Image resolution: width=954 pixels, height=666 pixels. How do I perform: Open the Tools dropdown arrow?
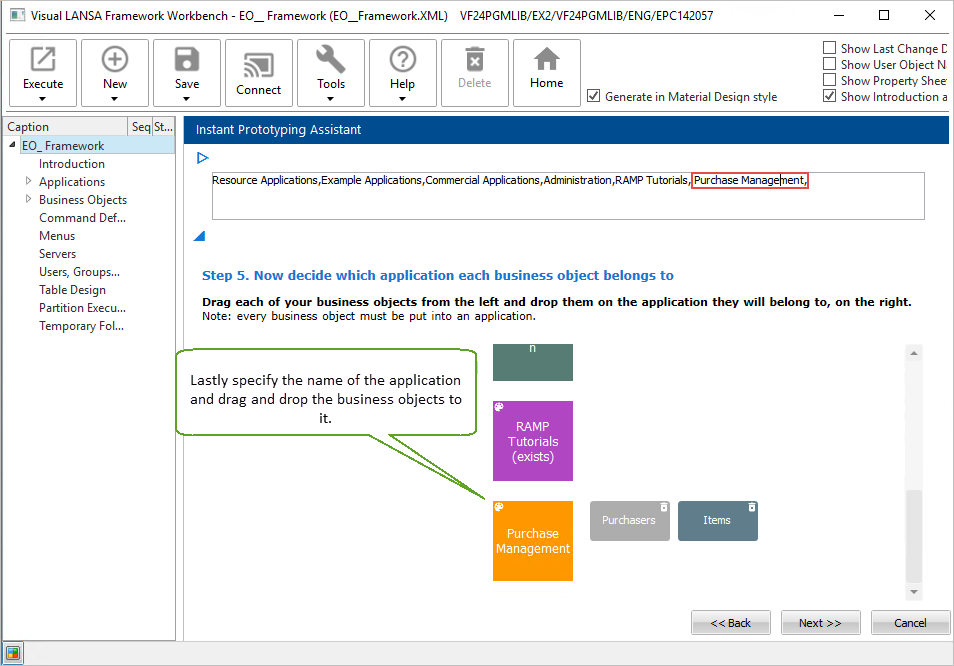click(330, 99)
